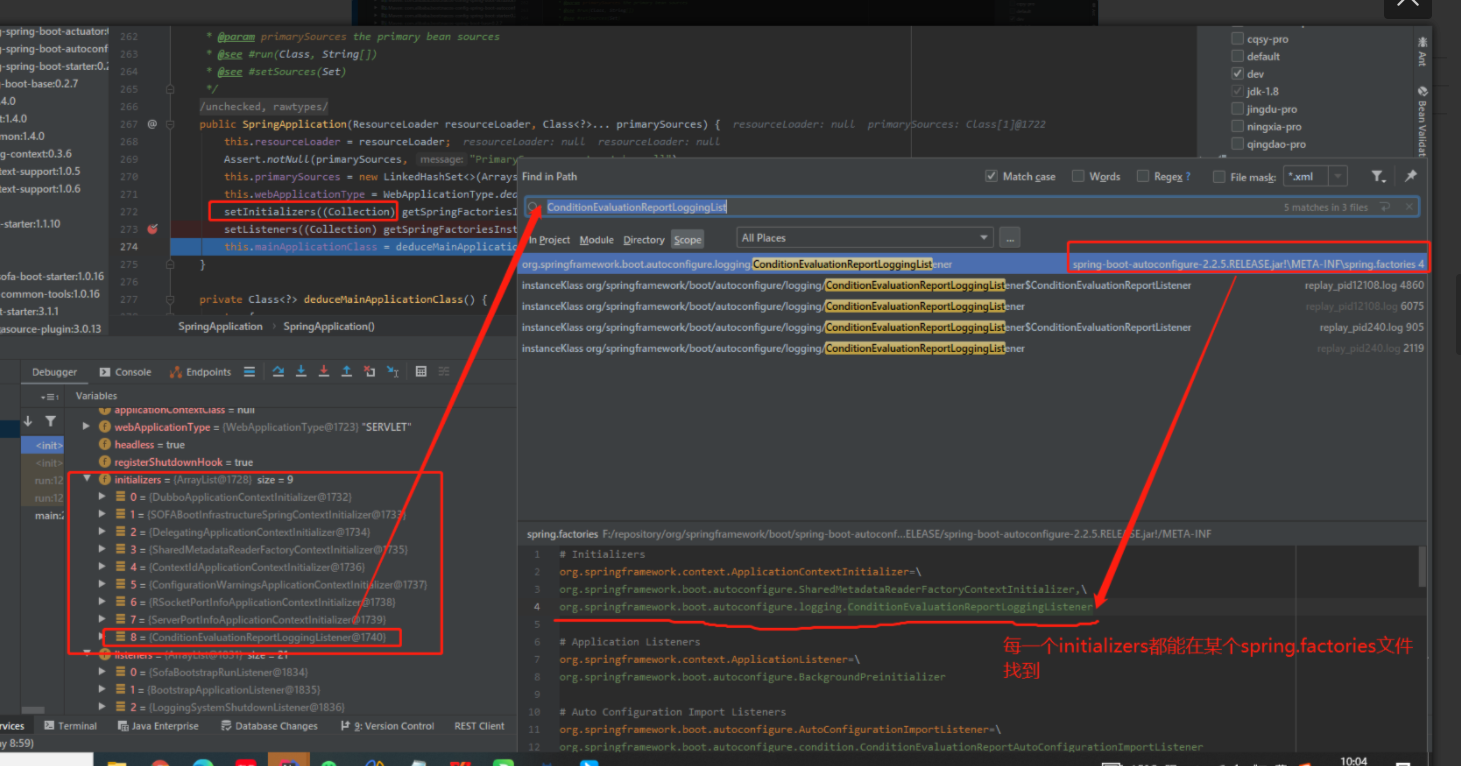Check the ningxia-pro profile
The height and width of the screenshot is (766, 1461).
(1238, 126)
